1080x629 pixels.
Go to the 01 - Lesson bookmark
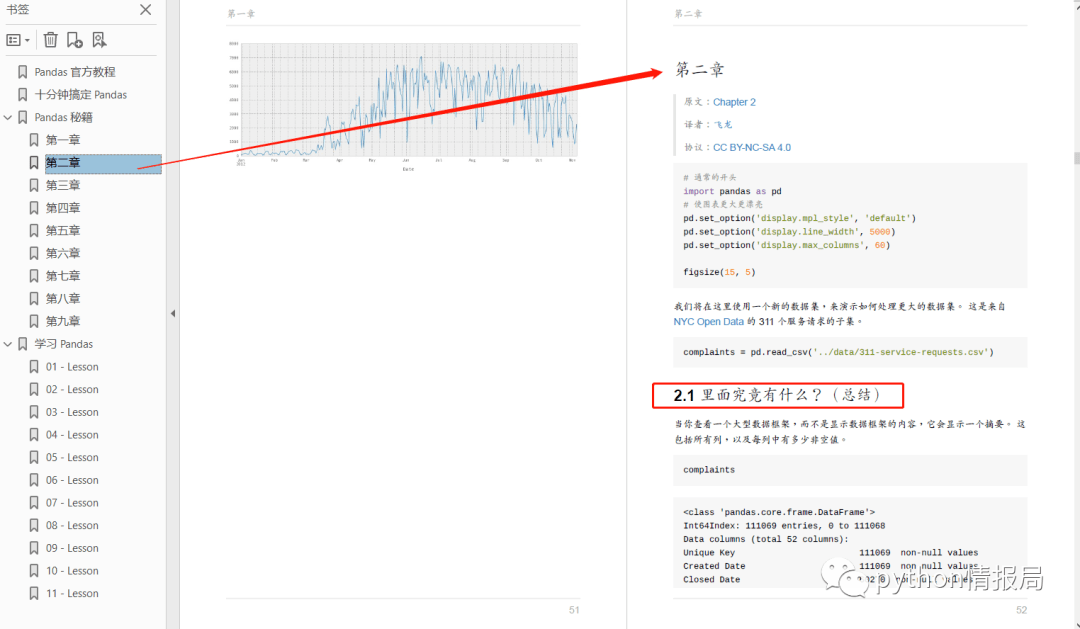(72, 367)
